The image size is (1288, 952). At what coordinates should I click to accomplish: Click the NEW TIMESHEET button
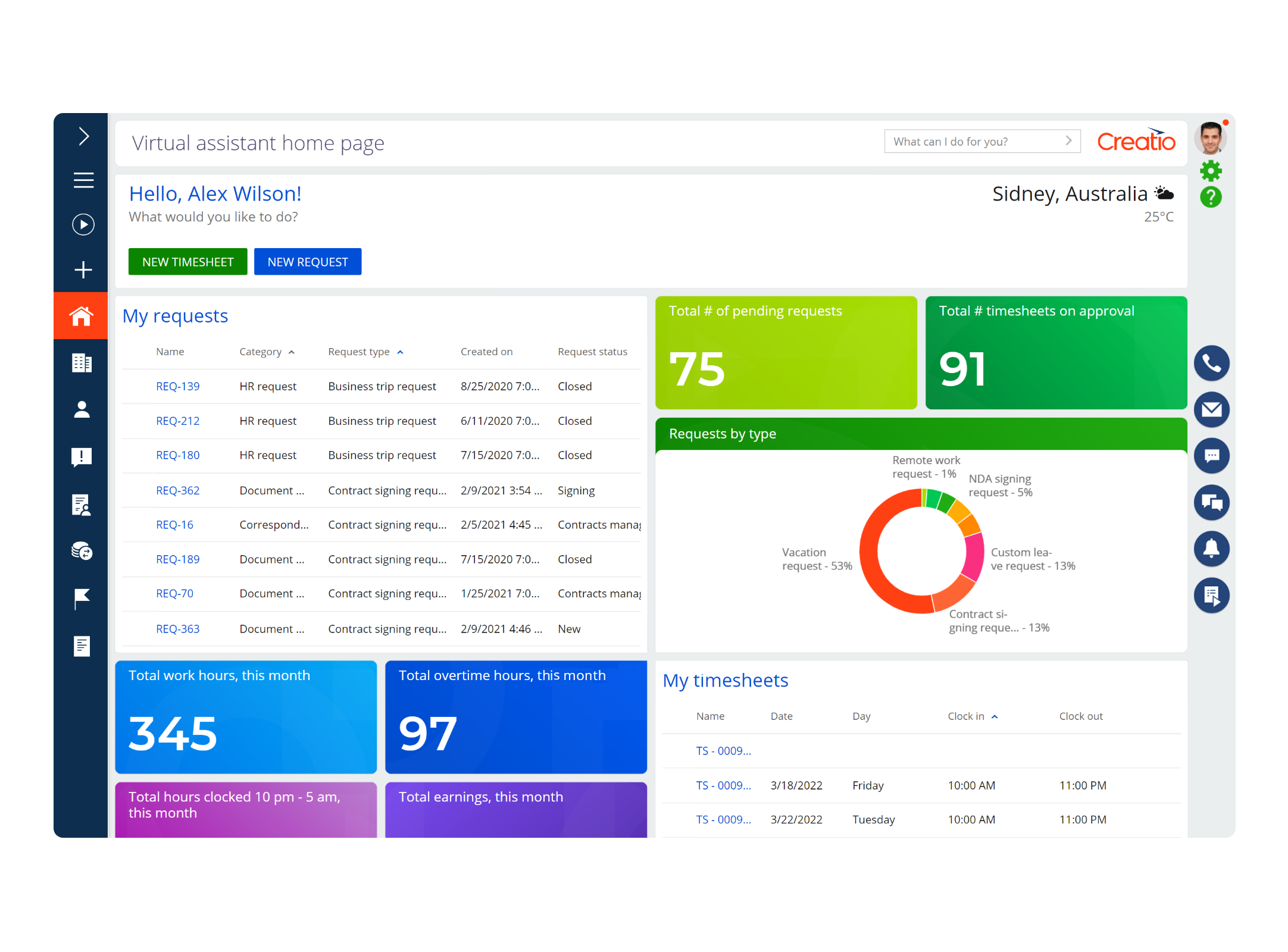(x=187, y=261)
